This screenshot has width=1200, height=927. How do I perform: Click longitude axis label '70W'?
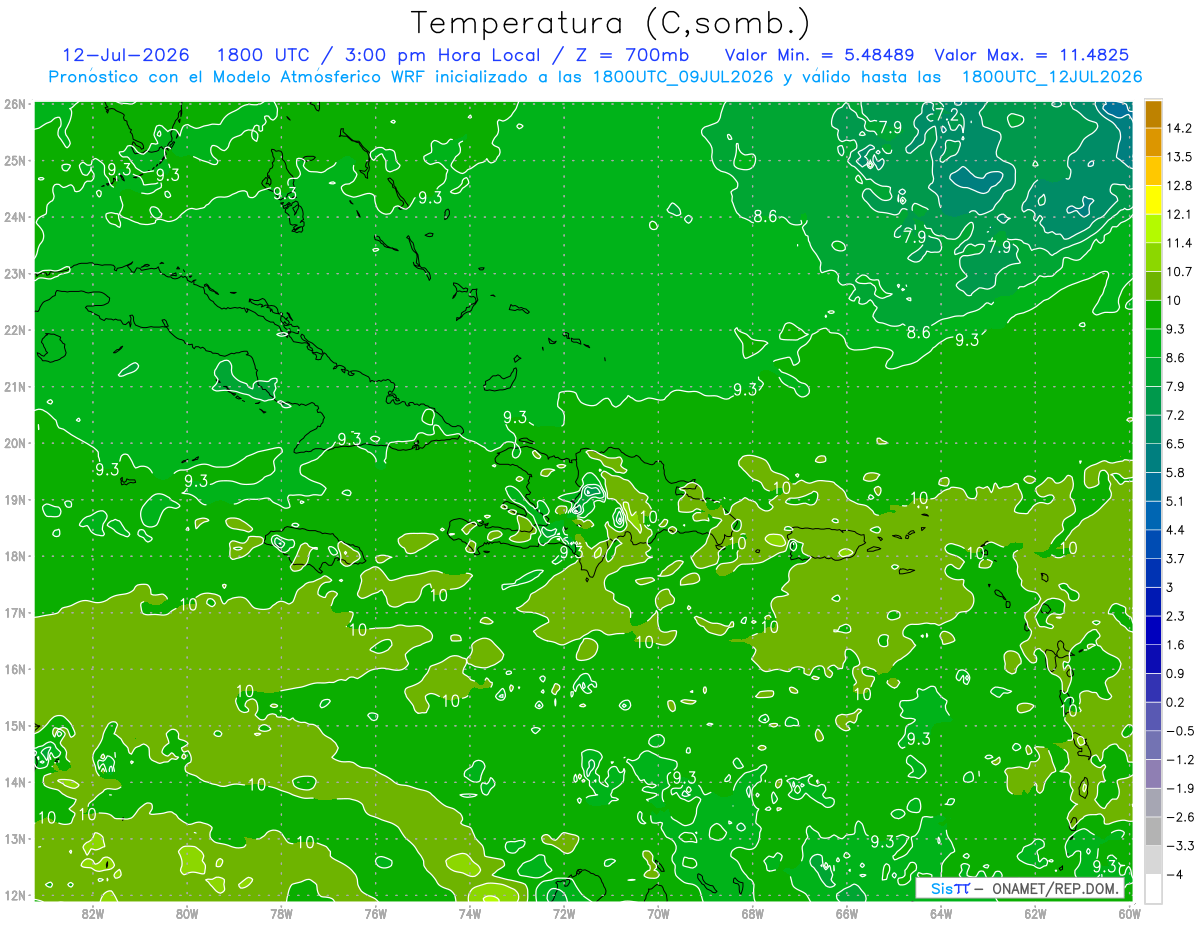pos(658,913)
